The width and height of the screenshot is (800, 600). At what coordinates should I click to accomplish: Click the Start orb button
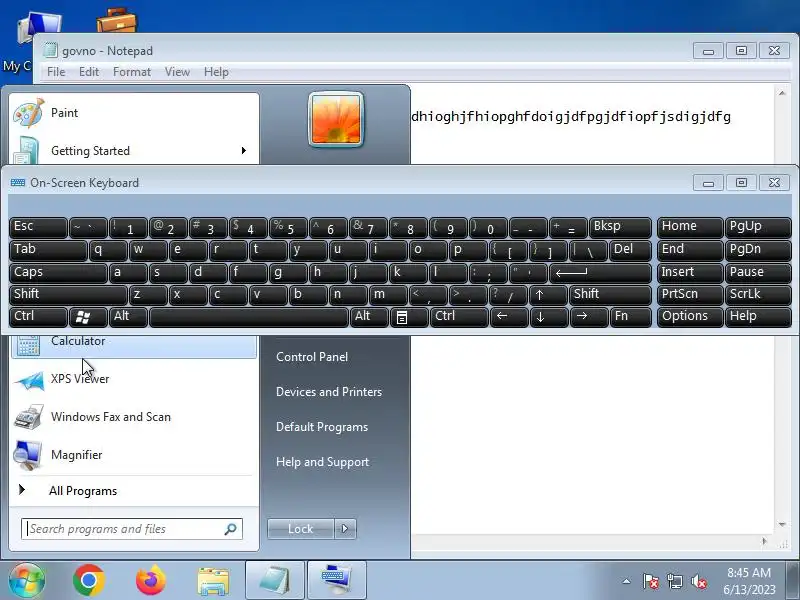click(x=27, y=581)
